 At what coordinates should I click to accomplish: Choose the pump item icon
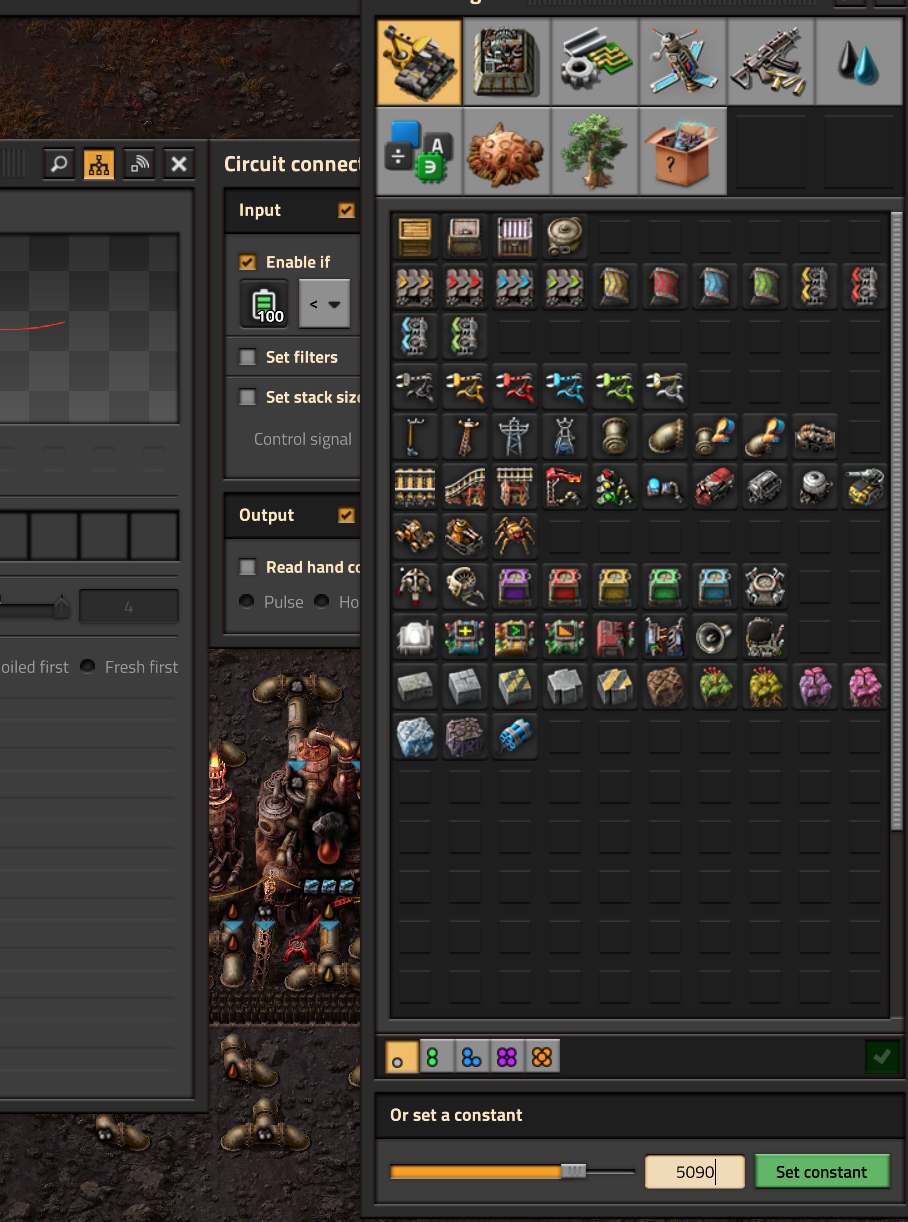point(815,437)
